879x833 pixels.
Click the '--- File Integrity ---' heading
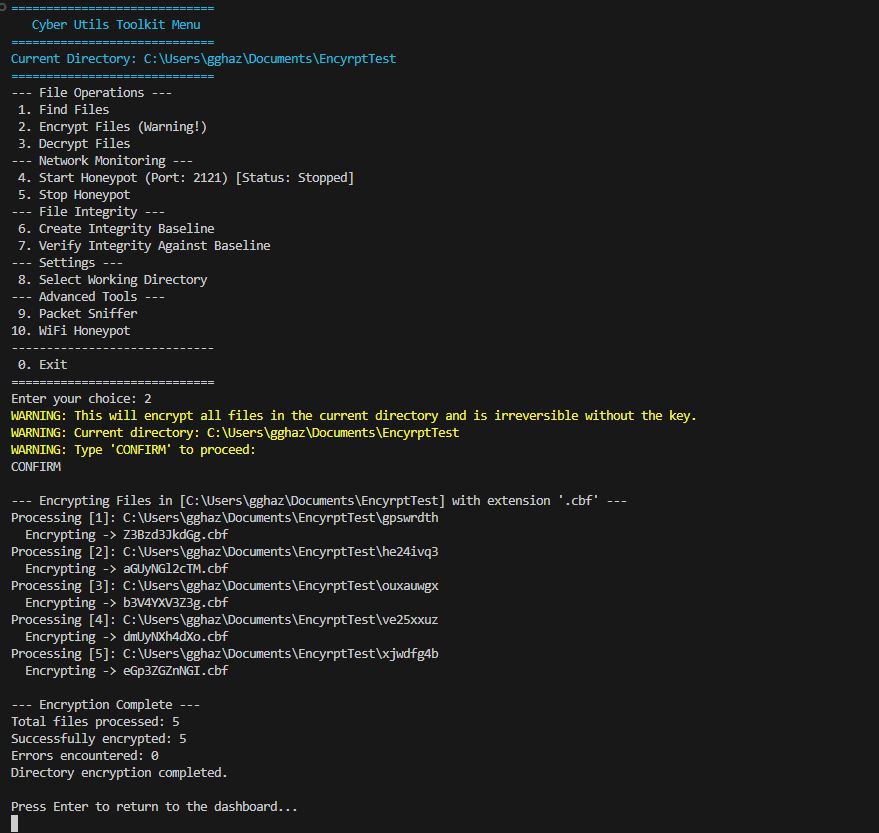[x=88, y=212]
